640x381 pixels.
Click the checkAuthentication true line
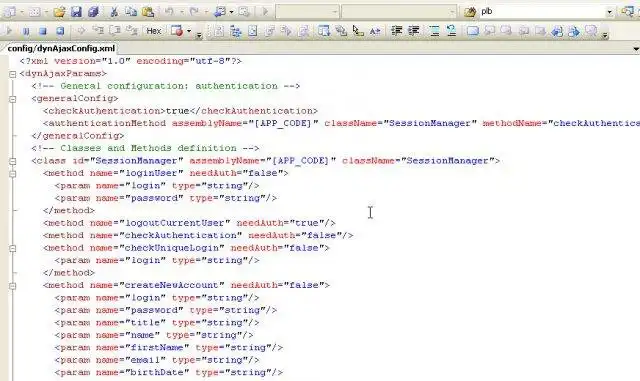point(180,111)
